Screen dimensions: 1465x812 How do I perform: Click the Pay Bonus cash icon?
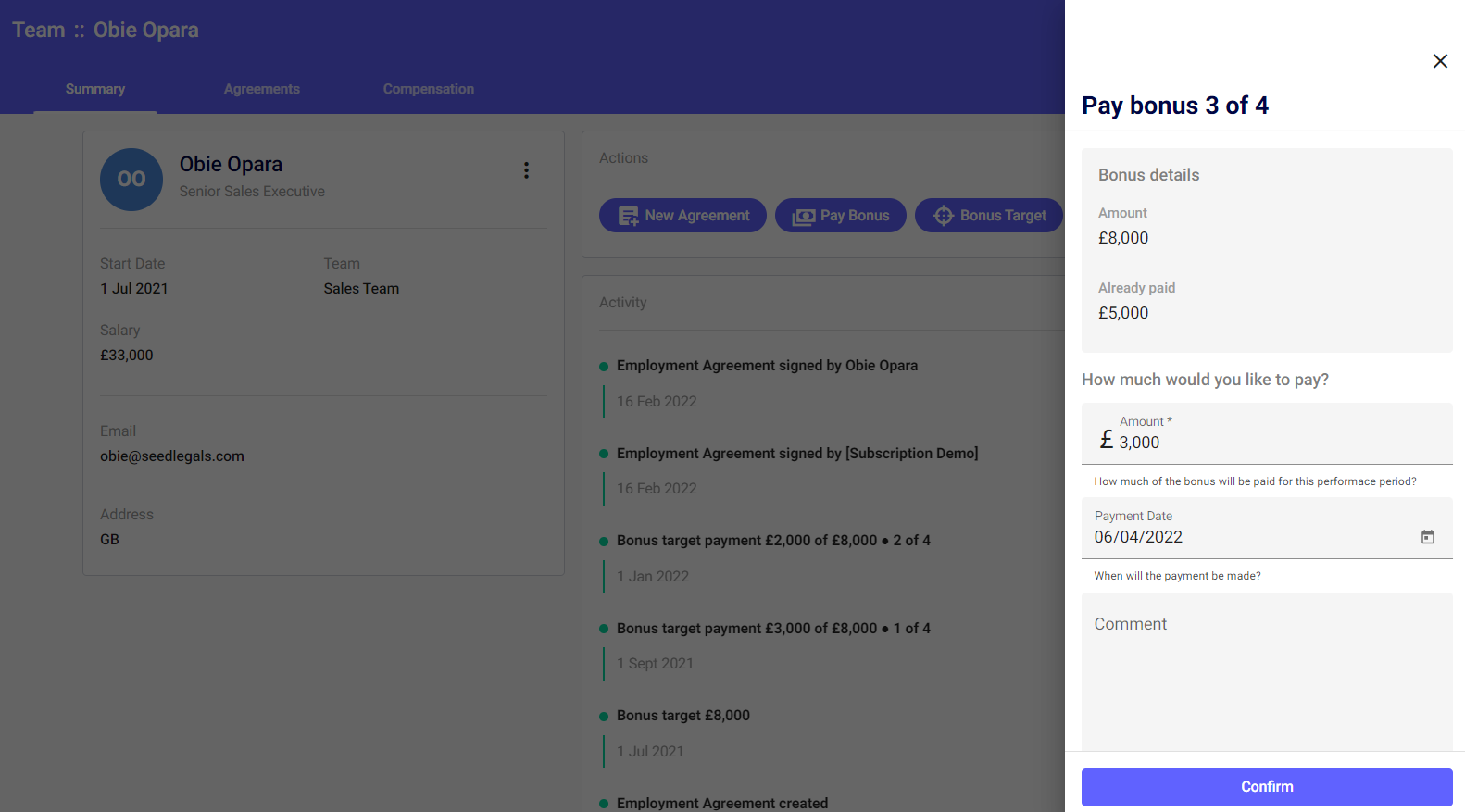coord(803,216)
